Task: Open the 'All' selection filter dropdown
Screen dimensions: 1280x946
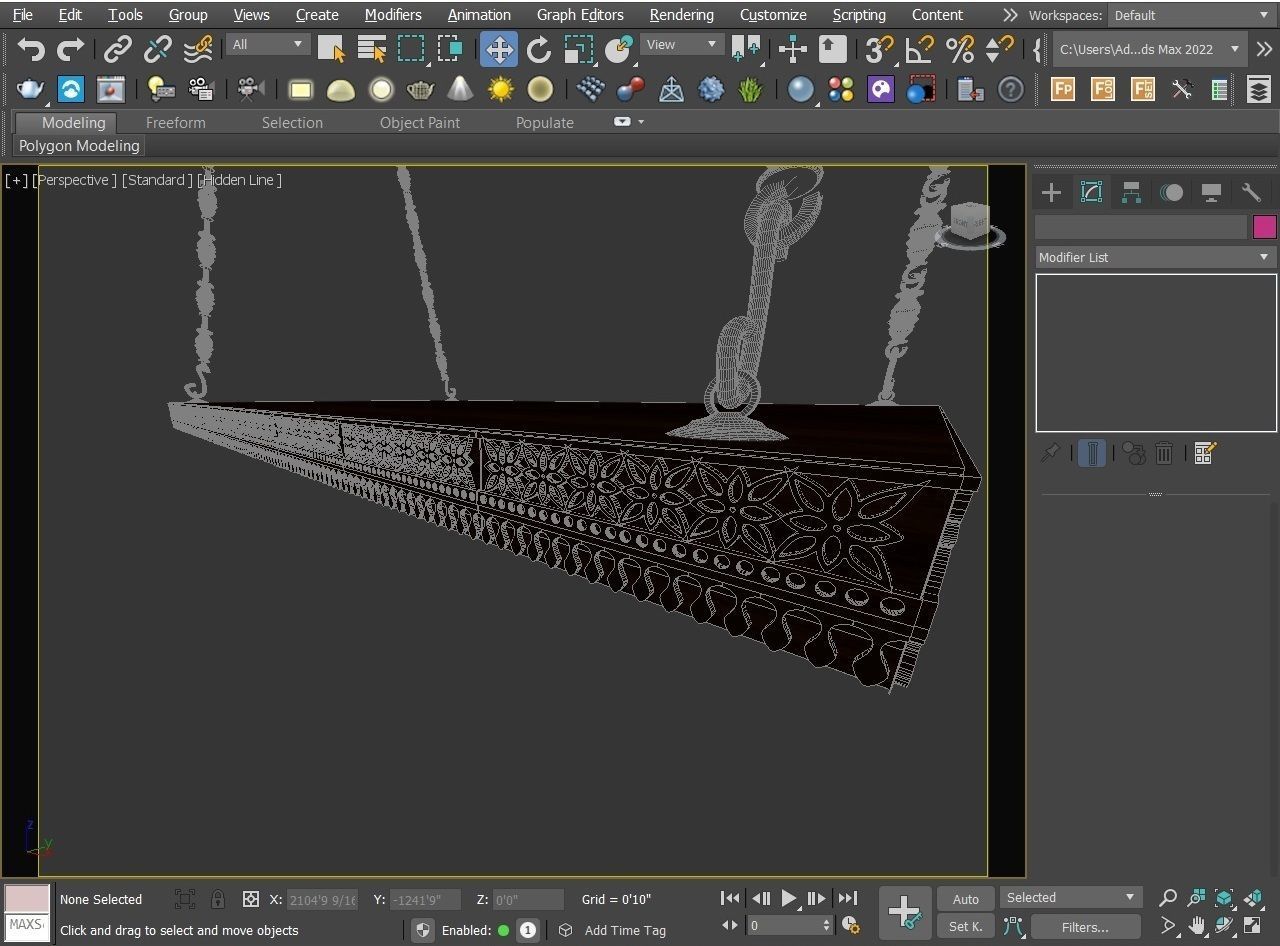Action: coord(268,45)
